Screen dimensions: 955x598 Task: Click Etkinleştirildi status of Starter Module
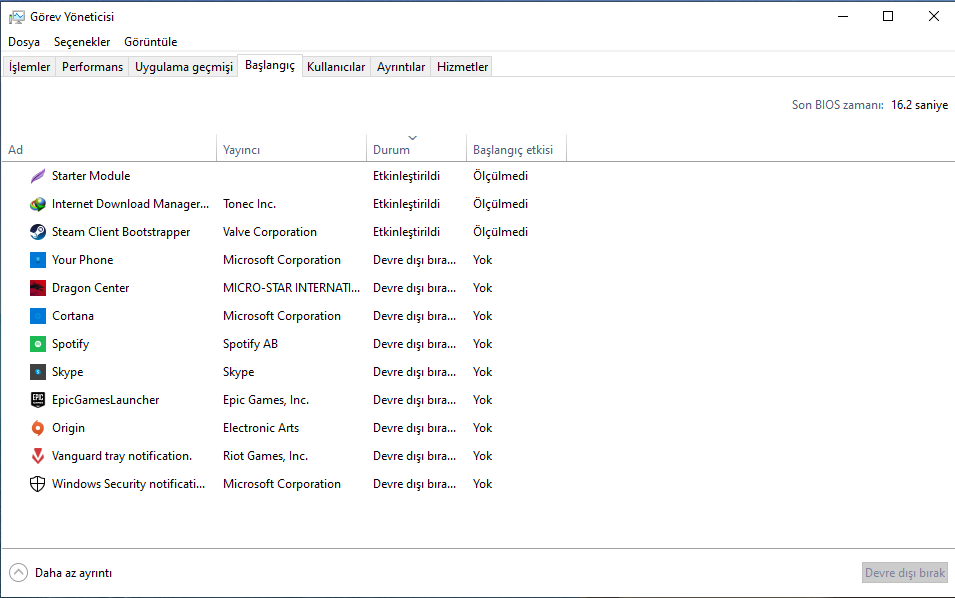406,176
